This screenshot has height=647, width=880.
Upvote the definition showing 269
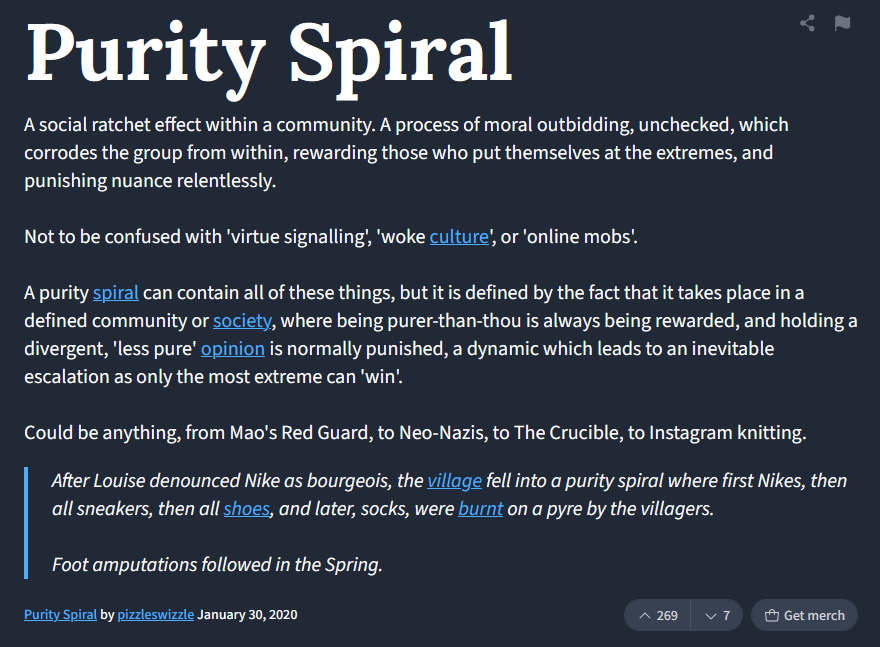(657, 615)
